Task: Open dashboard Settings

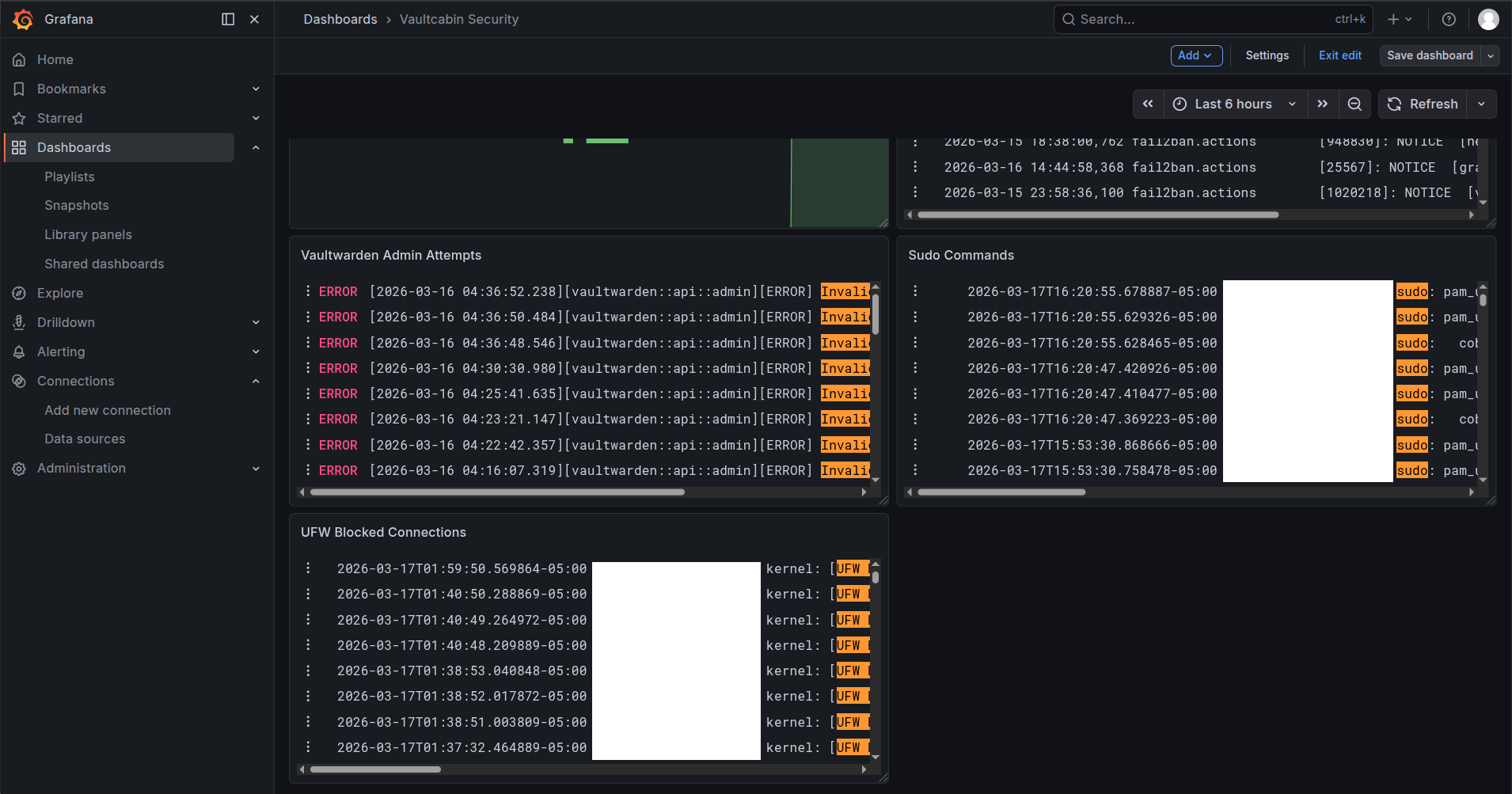Action: [x=1267, y=55]
